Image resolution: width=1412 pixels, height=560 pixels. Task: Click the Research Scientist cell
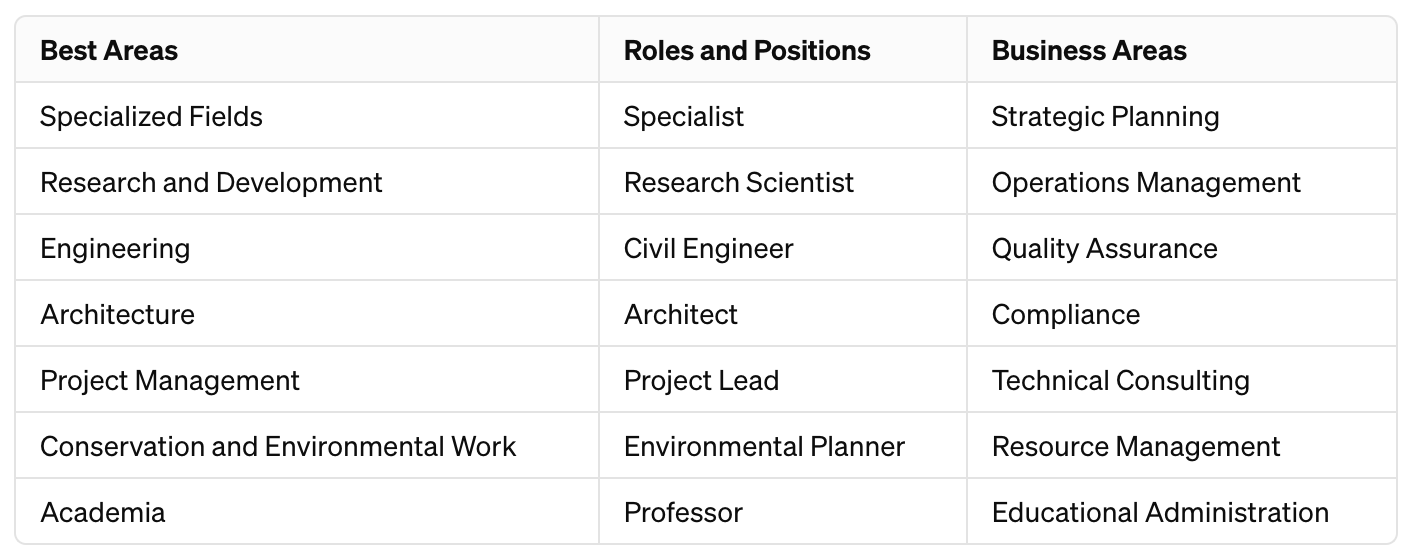pos(739,183)
